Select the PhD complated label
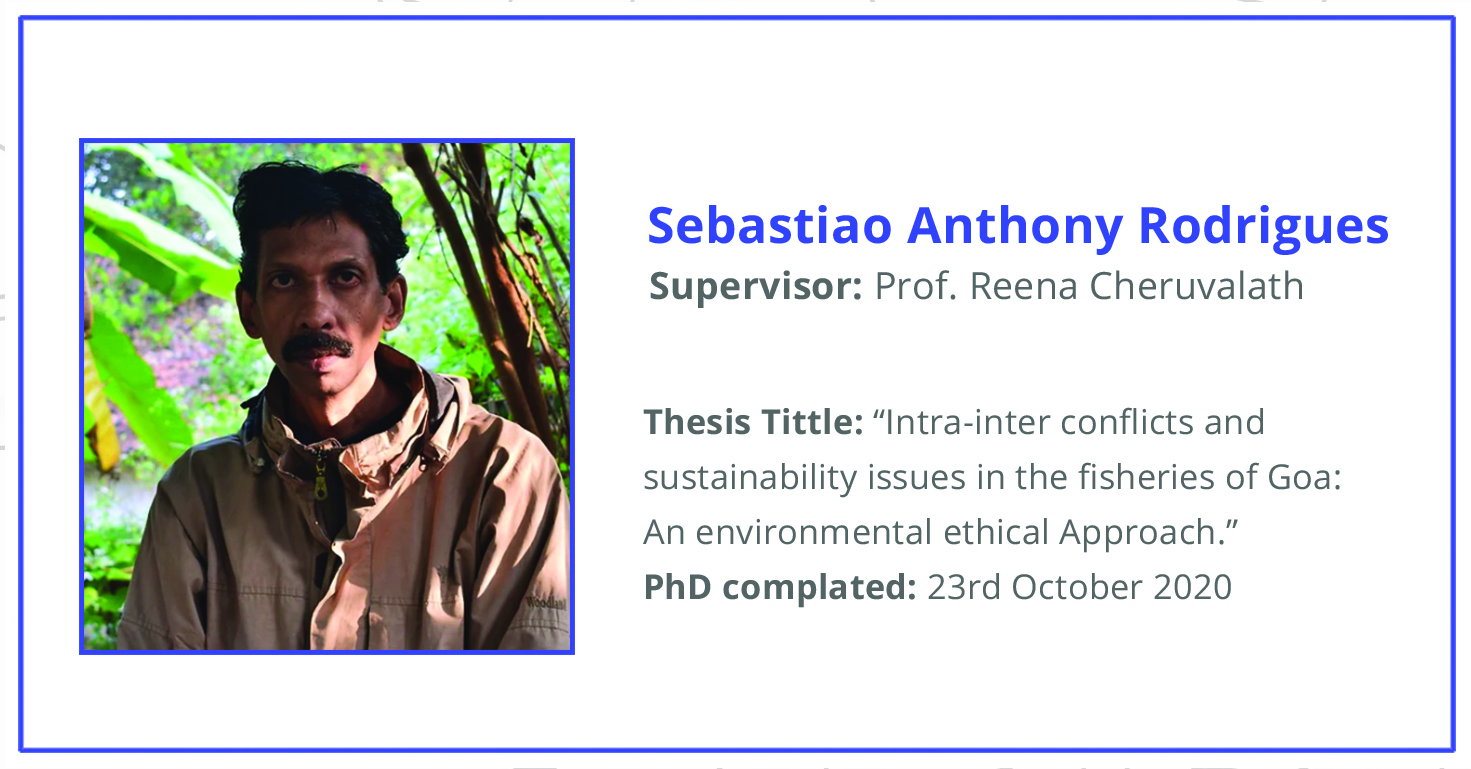This screenshot has height=769, width=1471. coord(780,587)
